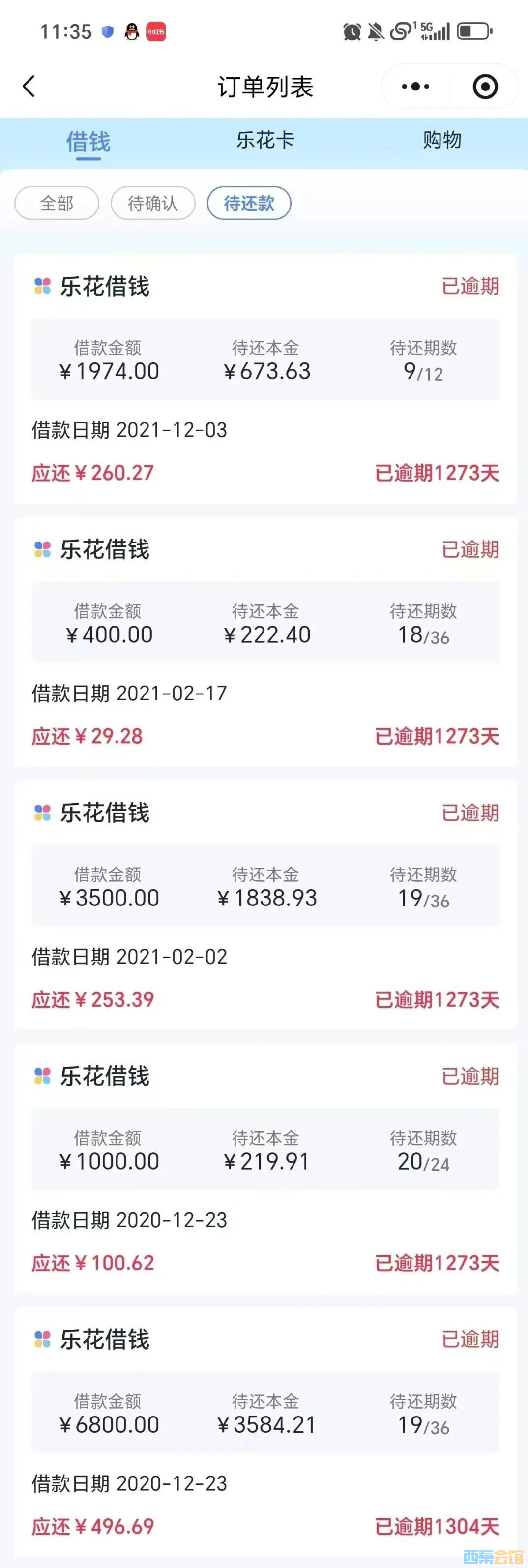Tap the battery indicator icon

click(x=474, y=31)
